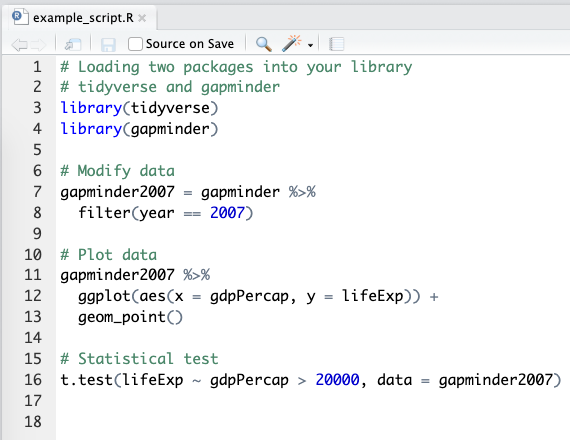Click the Source on Save label

pos(190,44)
